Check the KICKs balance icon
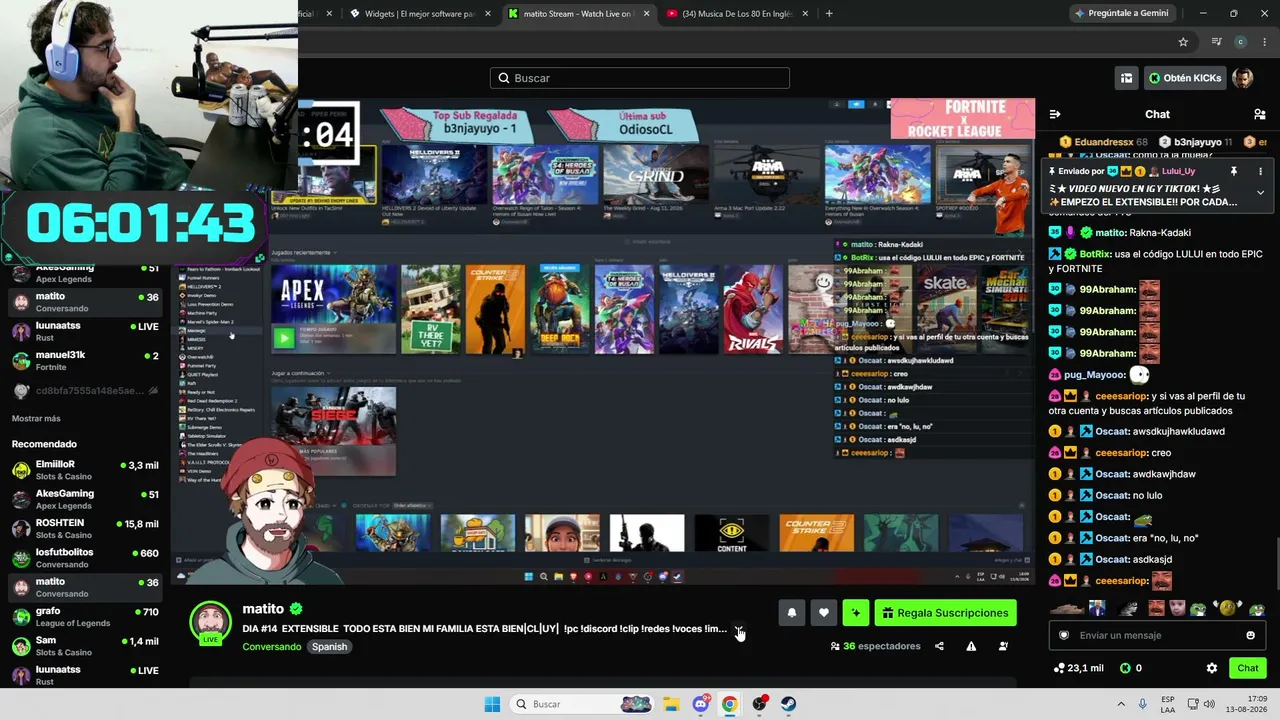The image size is (1280, 720). pos(1125,668)
